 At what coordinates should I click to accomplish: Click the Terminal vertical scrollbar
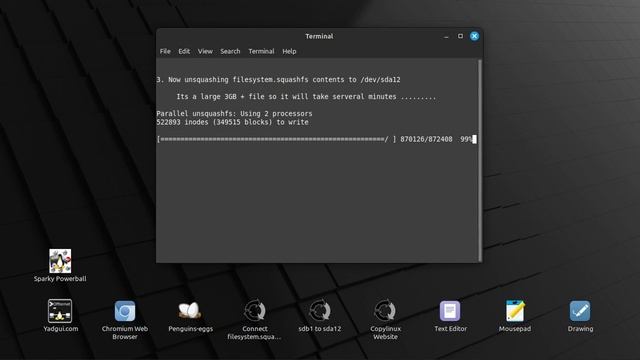point(480,160)
